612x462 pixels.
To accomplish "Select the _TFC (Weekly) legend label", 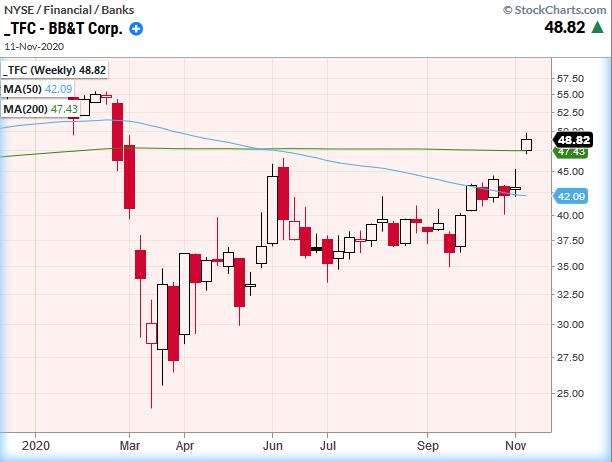I will (x=54, y=70).
